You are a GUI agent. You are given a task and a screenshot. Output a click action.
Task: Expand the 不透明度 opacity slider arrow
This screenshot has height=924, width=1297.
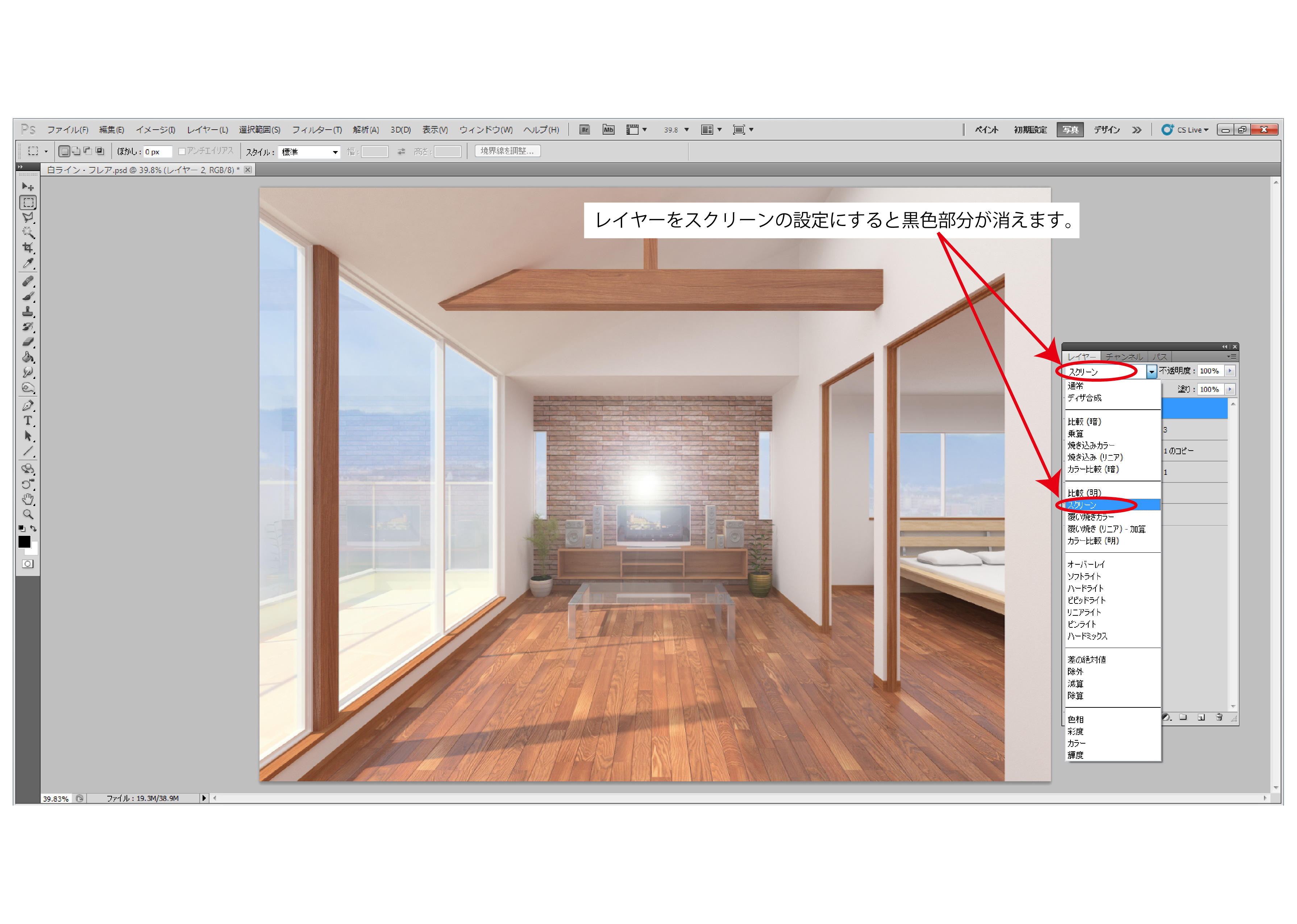1230,371
